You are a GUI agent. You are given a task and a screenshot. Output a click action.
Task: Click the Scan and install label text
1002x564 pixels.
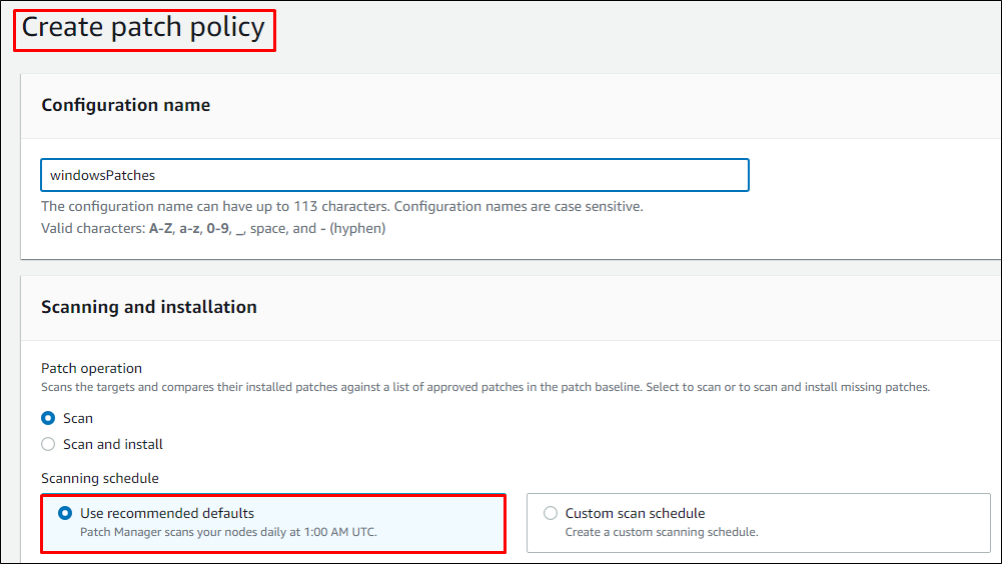click(113, 444)
